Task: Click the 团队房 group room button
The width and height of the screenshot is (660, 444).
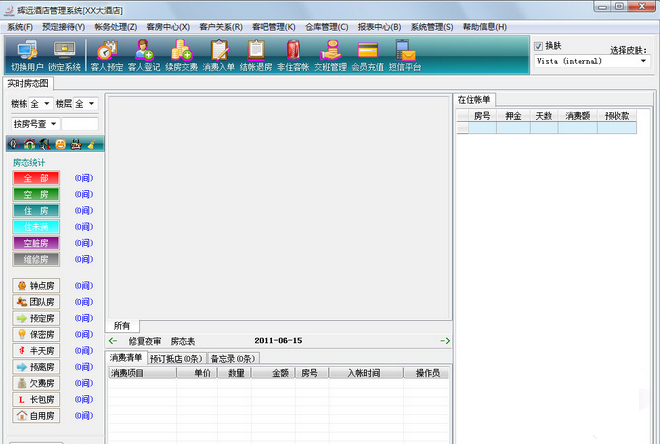Action: [36, 302]
